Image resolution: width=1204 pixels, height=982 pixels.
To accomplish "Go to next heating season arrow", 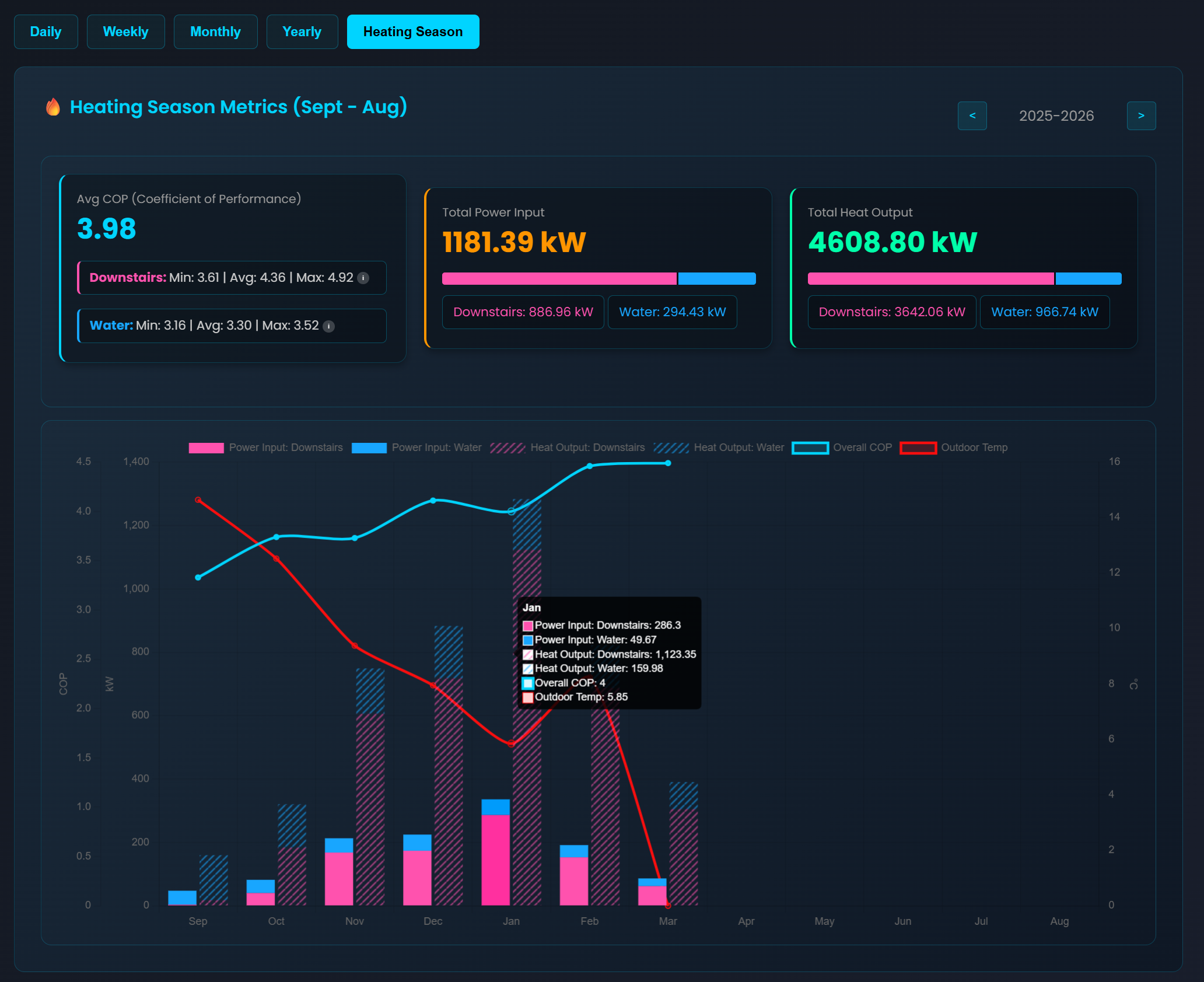I will click(x=1140, y=116).
